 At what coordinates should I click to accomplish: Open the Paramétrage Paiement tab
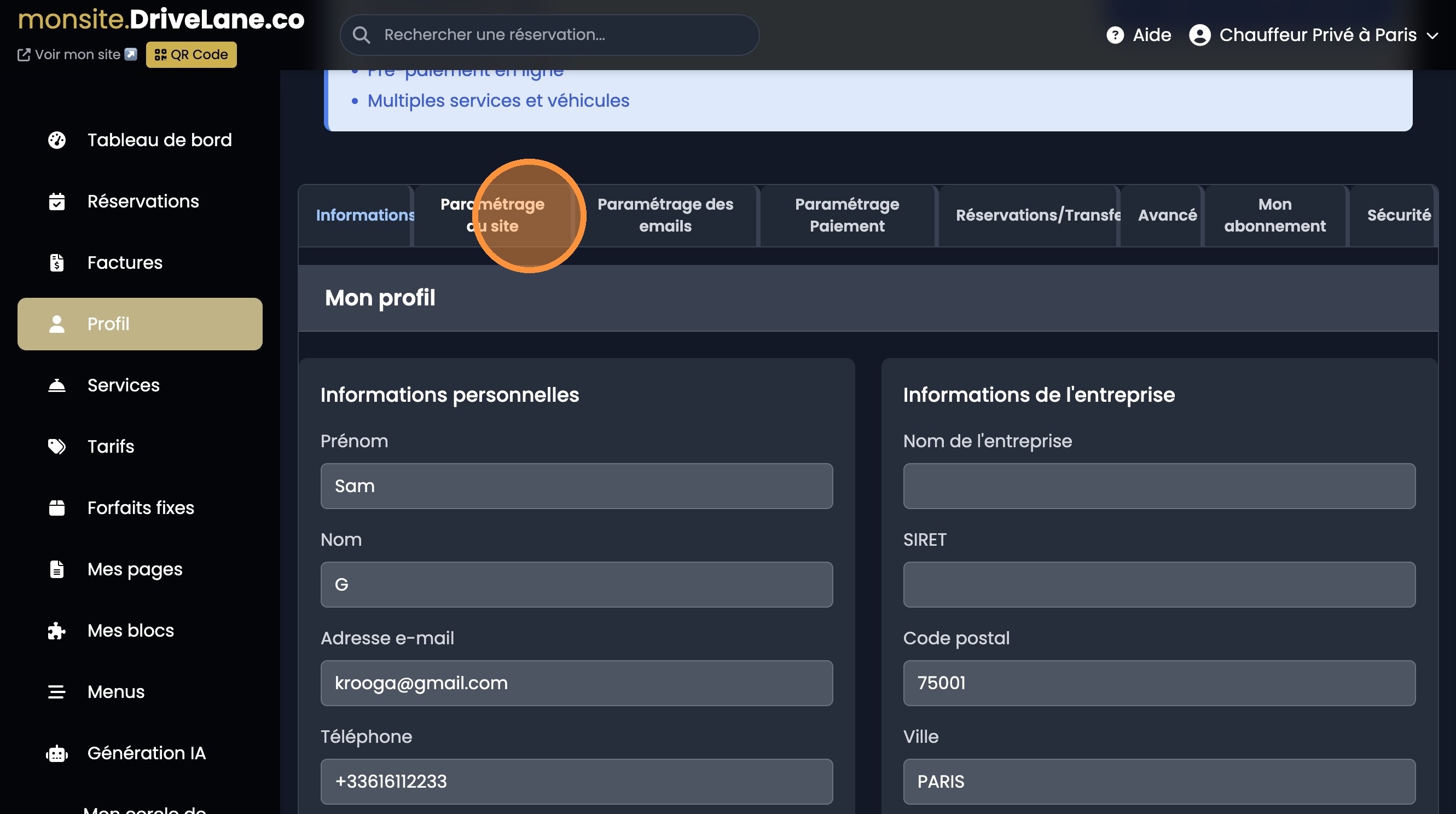pos(846,215)
